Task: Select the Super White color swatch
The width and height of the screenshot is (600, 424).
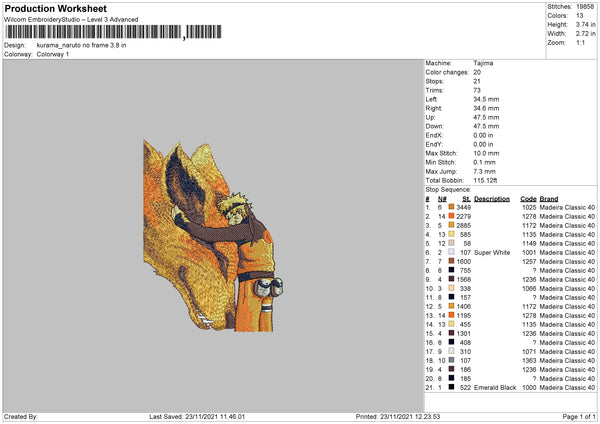Action: point(451,252)
